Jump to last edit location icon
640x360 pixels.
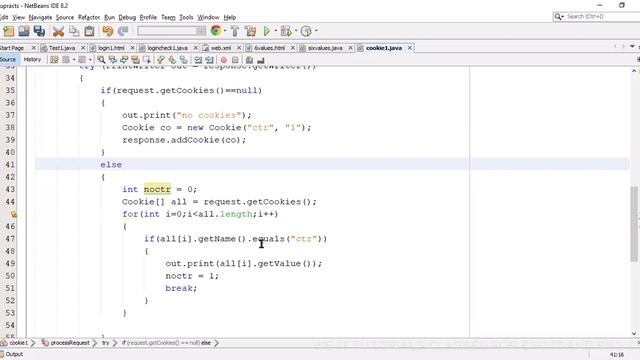[54, 60]
